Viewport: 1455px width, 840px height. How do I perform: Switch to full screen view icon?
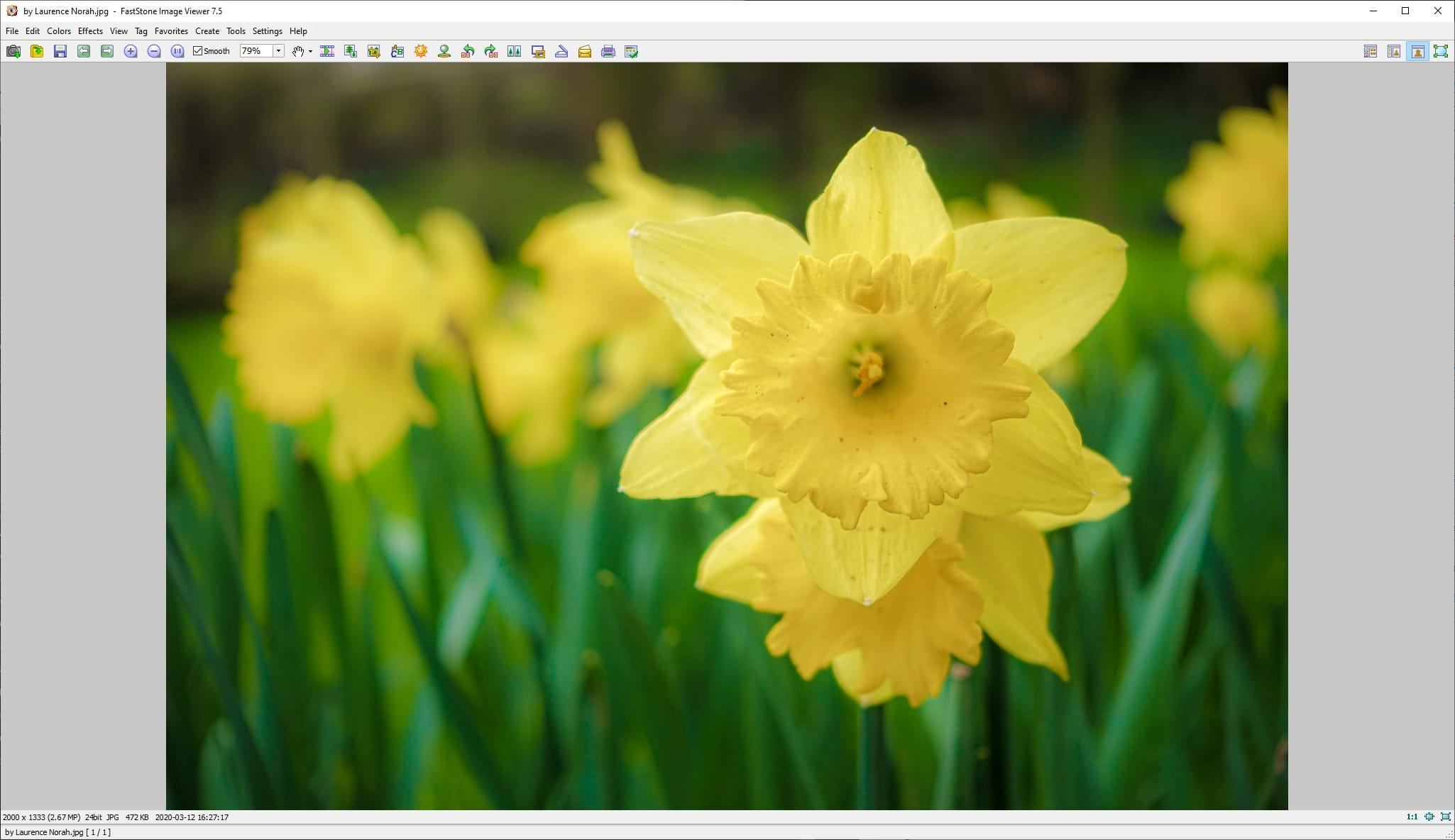[x=1441, y=51]
